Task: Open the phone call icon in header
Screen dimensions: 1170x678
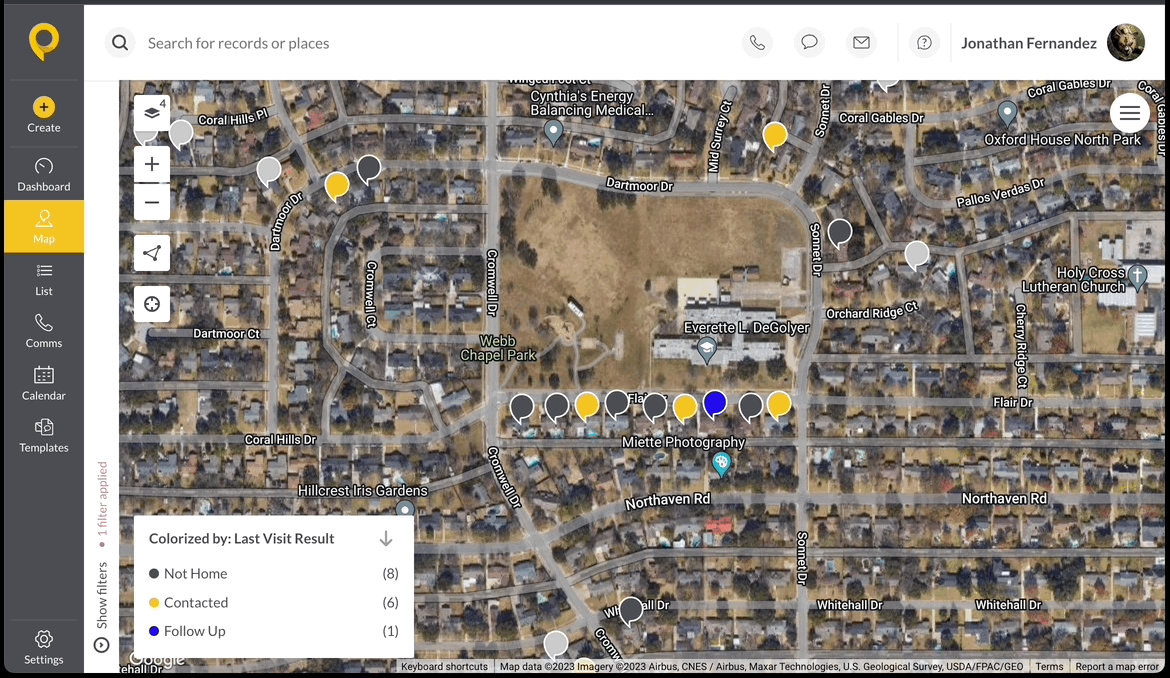Action: tap(757, 43)
